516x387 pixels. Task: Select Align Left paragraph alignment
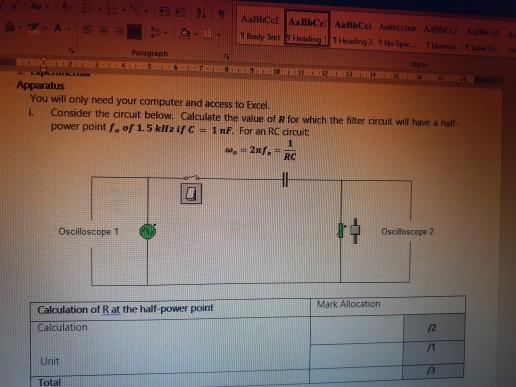click(x=88, y=30)
